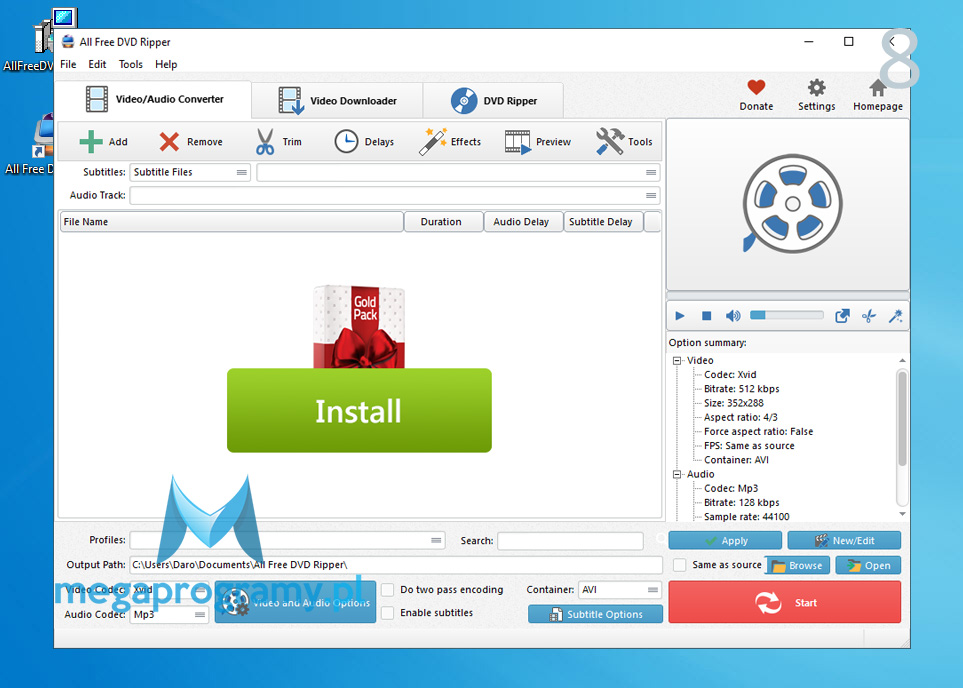Open the Help menu
Screen dimensions: 963x688
tap(166, 64)
